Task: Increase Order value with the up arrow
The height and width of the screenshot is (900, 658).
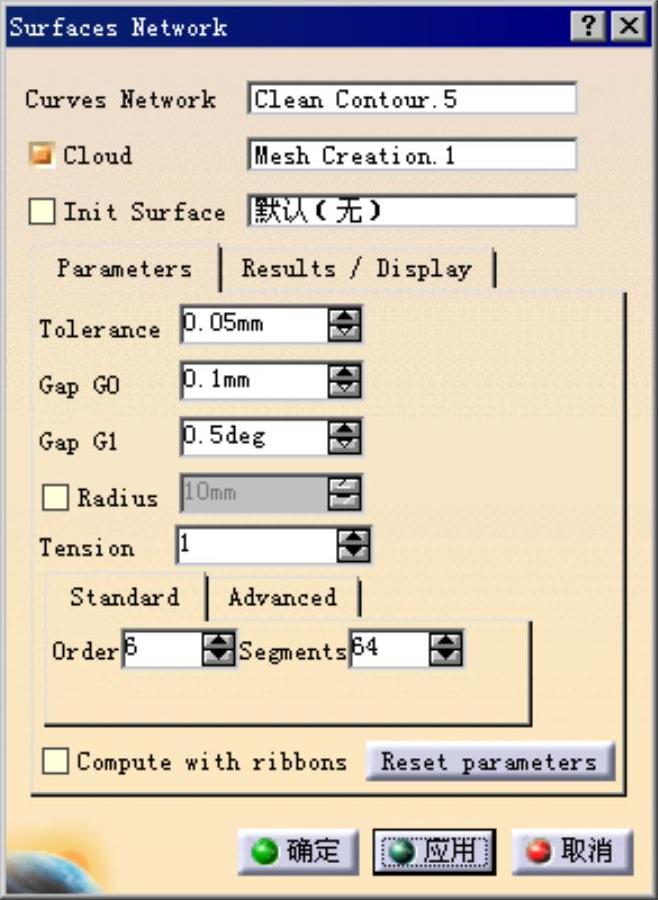Action: click(219, 641)
